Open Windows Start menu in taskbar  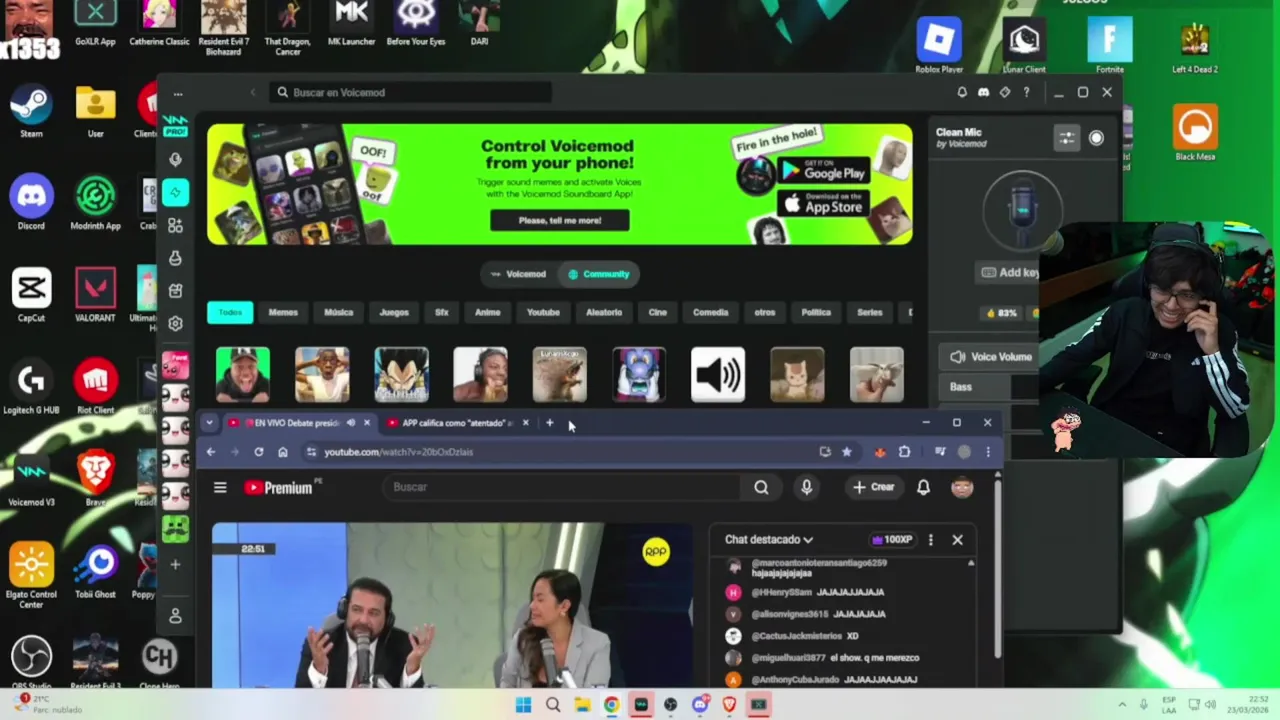523,705
